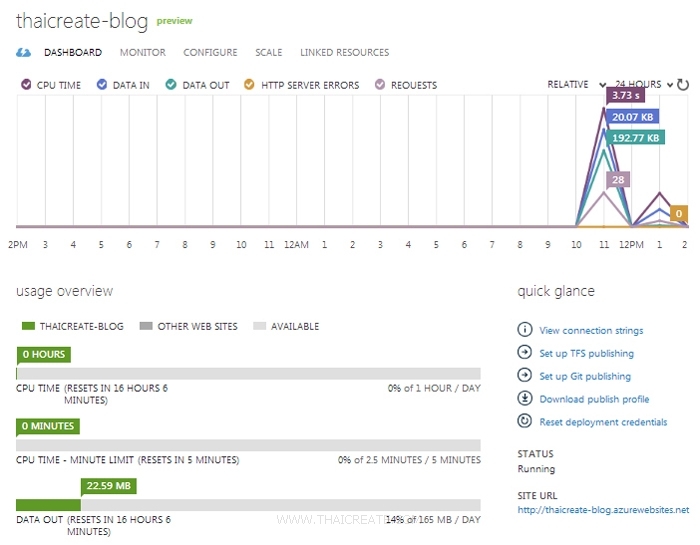Viewport: 700px width, 545px height.
Task: Click the 0 HOURS usage label
Action: click(43, 354)
